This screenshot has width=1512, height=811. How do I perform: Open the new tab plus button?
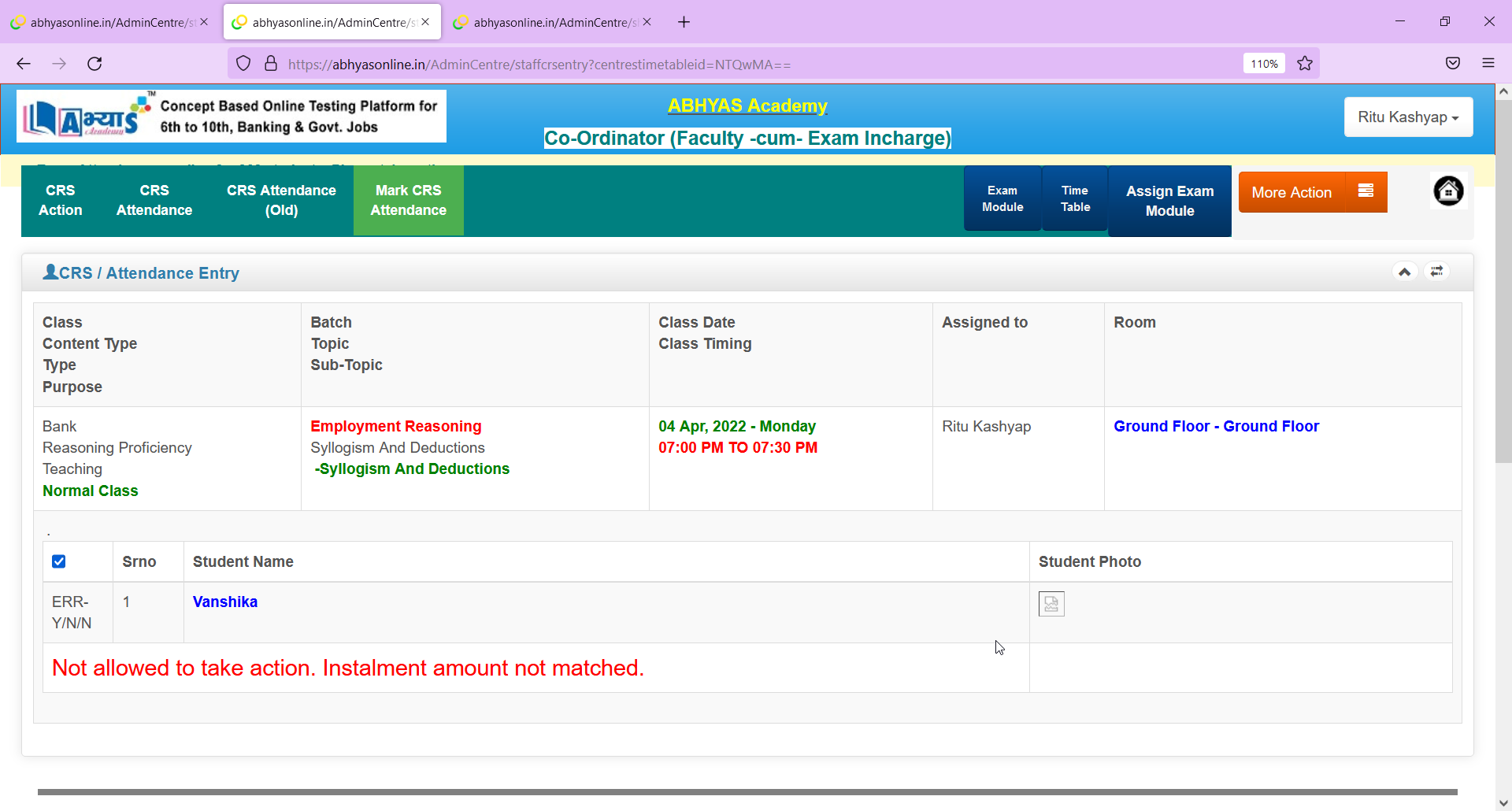684,22
